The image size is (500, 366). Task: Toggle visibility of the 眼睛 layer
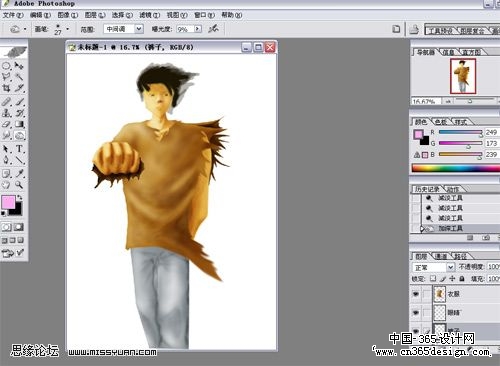click(x=416, y=312)
